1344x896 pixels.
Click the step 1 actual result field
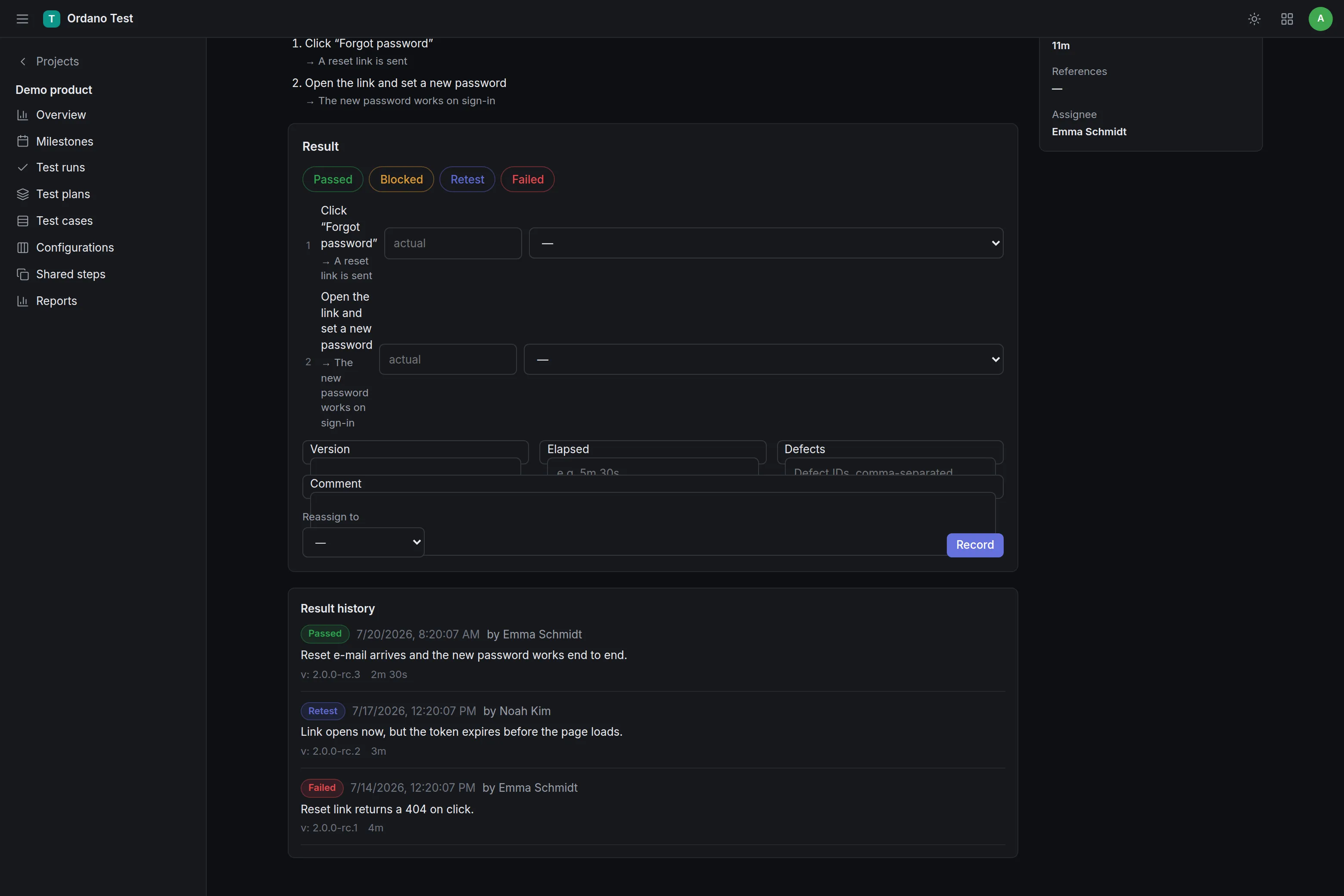coord(453,243)
